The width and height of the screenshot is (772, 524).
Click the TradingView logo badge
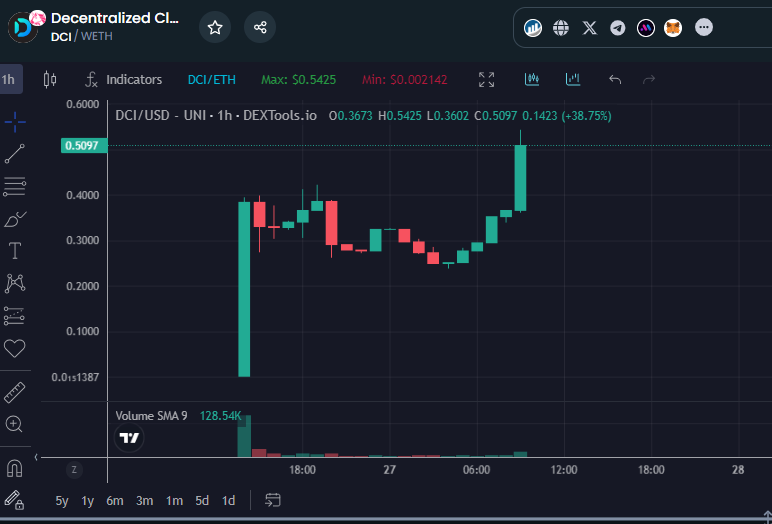[x=129, y=438]
